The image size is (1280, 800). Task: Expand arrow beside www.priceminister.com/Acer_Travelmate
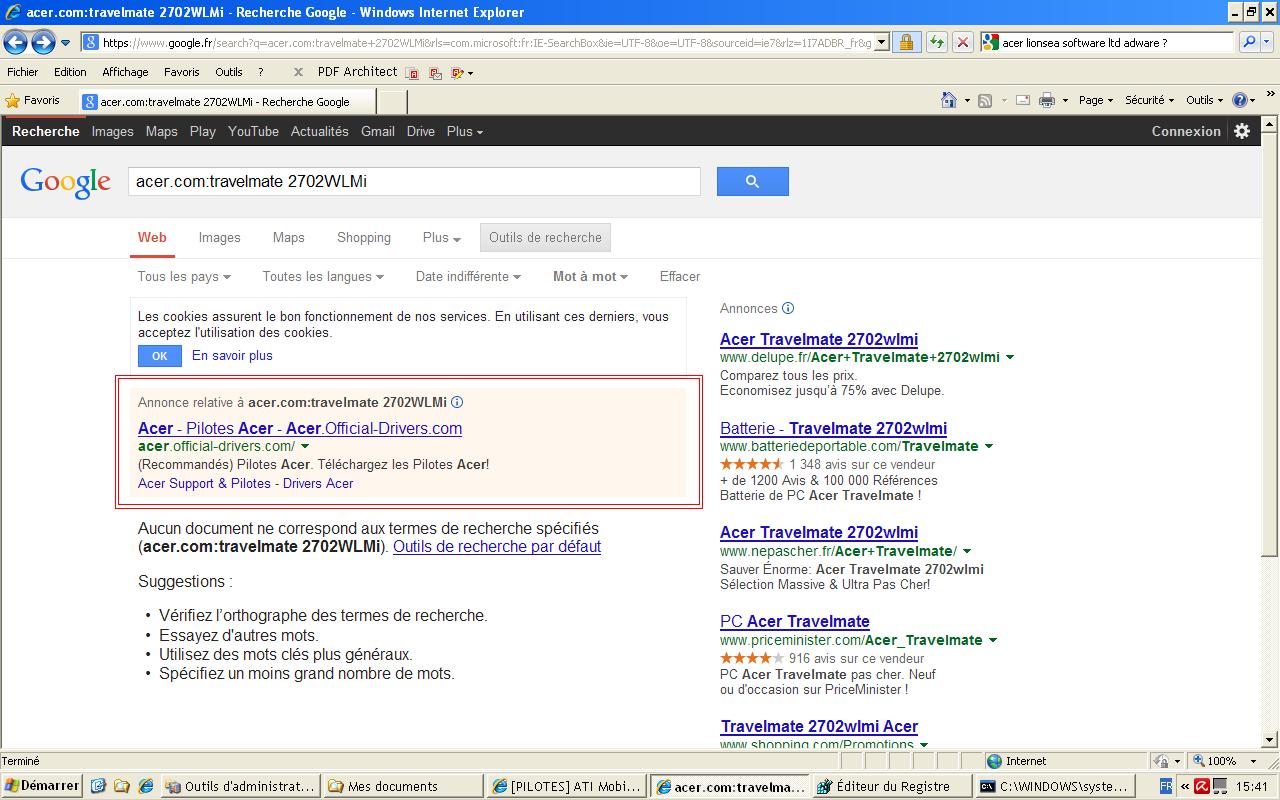point(993,640)
